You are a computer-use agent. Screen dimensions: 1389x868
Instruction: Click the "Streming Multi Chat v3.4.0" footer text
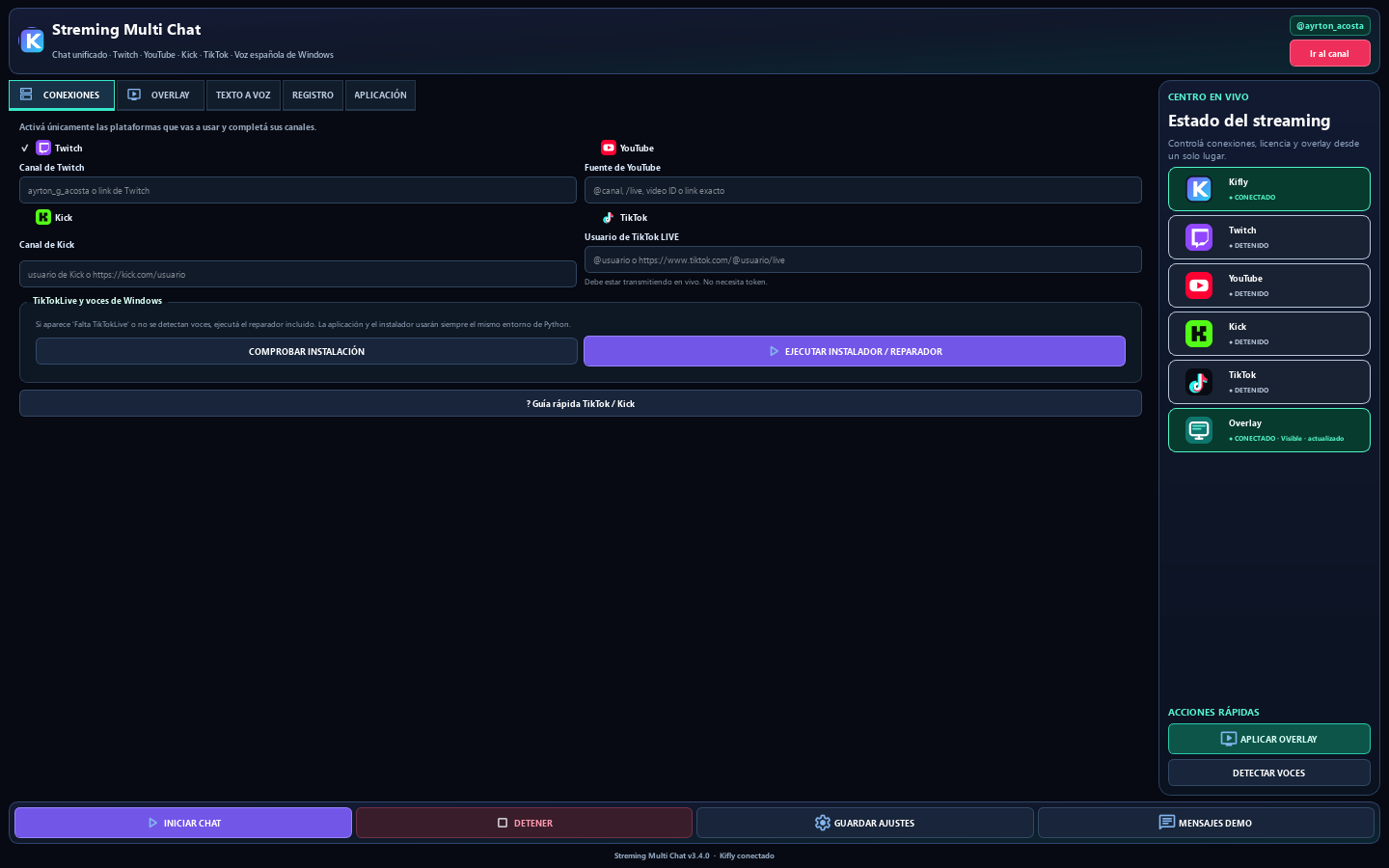point(662,855)
